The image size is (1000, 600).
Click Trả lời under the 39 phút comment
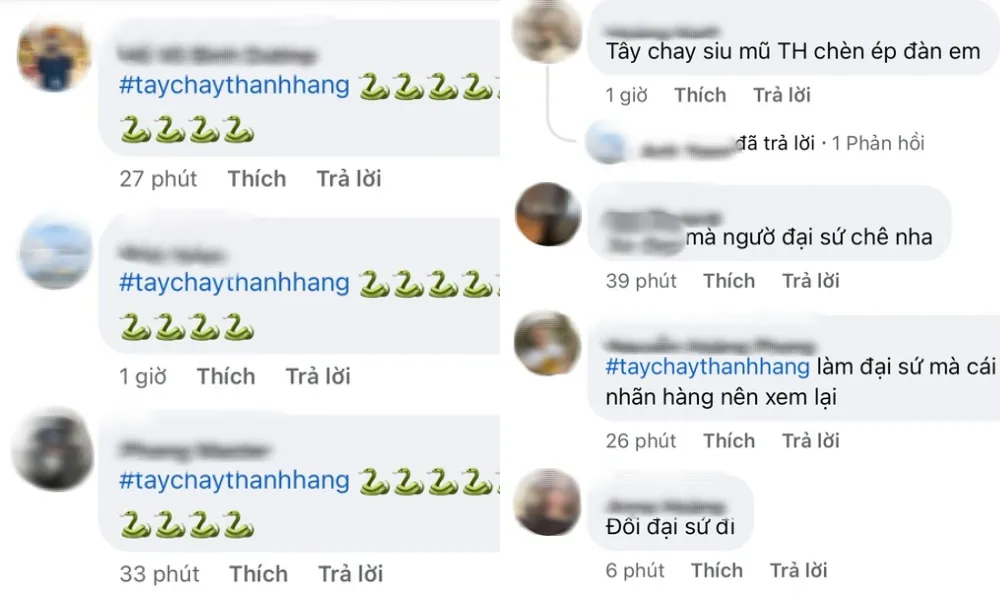click(x=811, y=281)
